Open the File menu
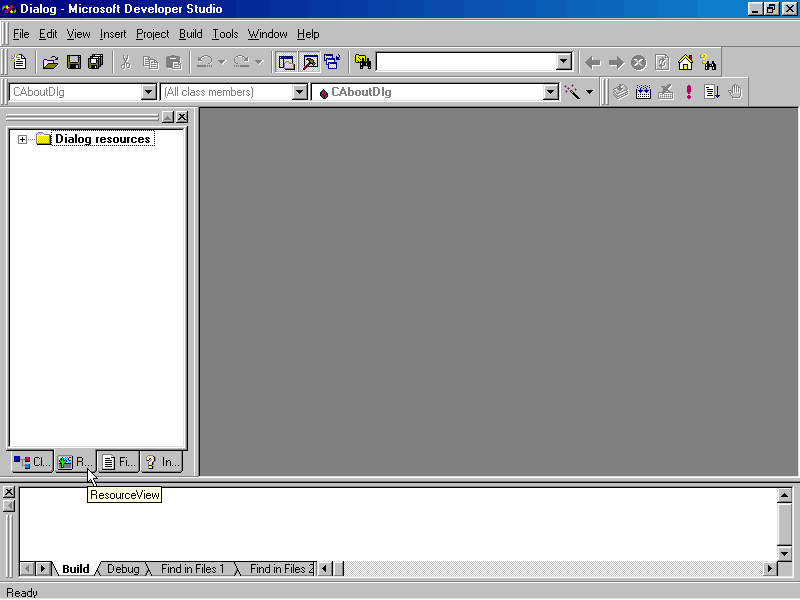 (21, 34)
